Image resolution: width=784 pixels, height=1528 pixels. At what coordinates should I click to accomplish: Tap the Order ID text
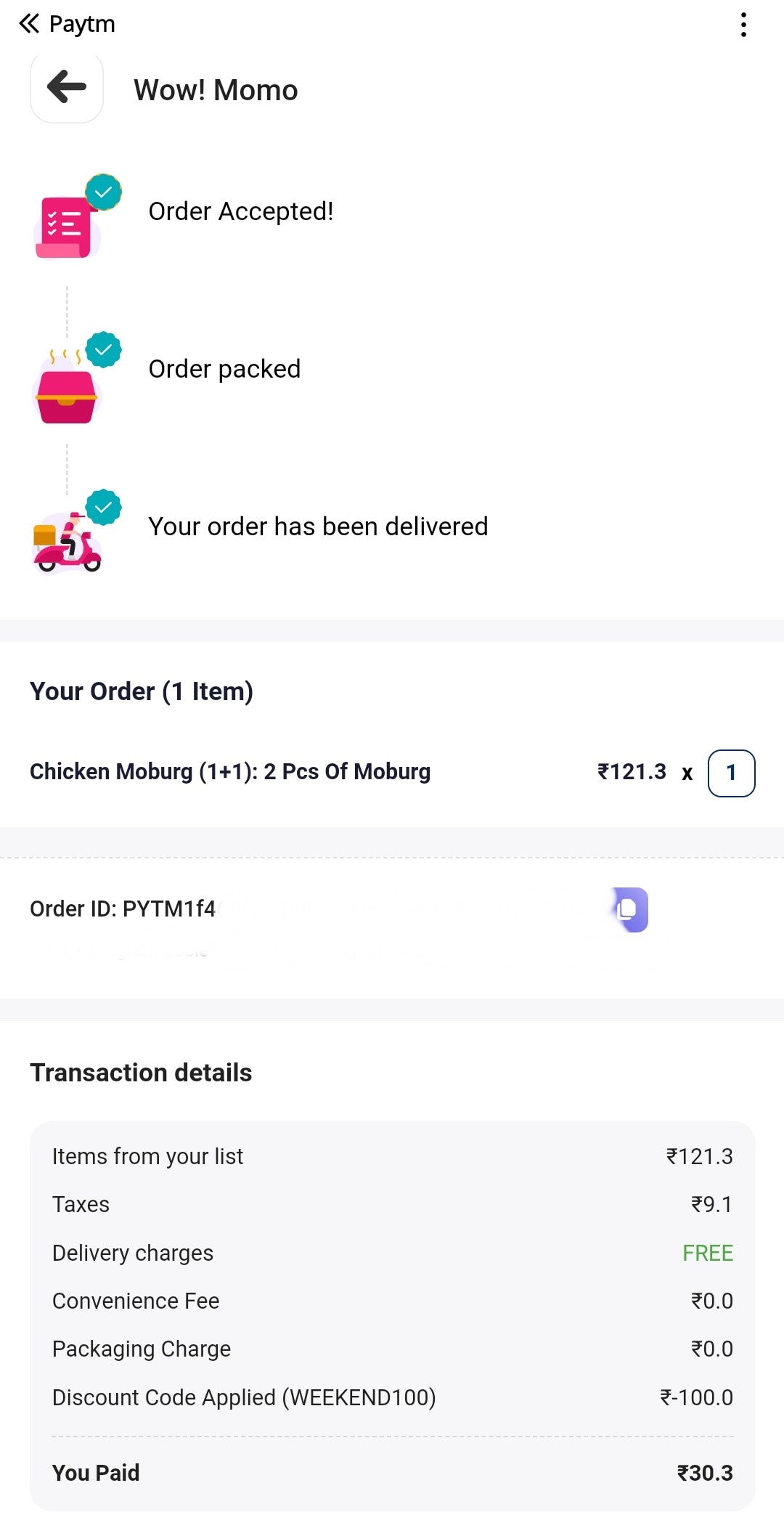point(123,909)
